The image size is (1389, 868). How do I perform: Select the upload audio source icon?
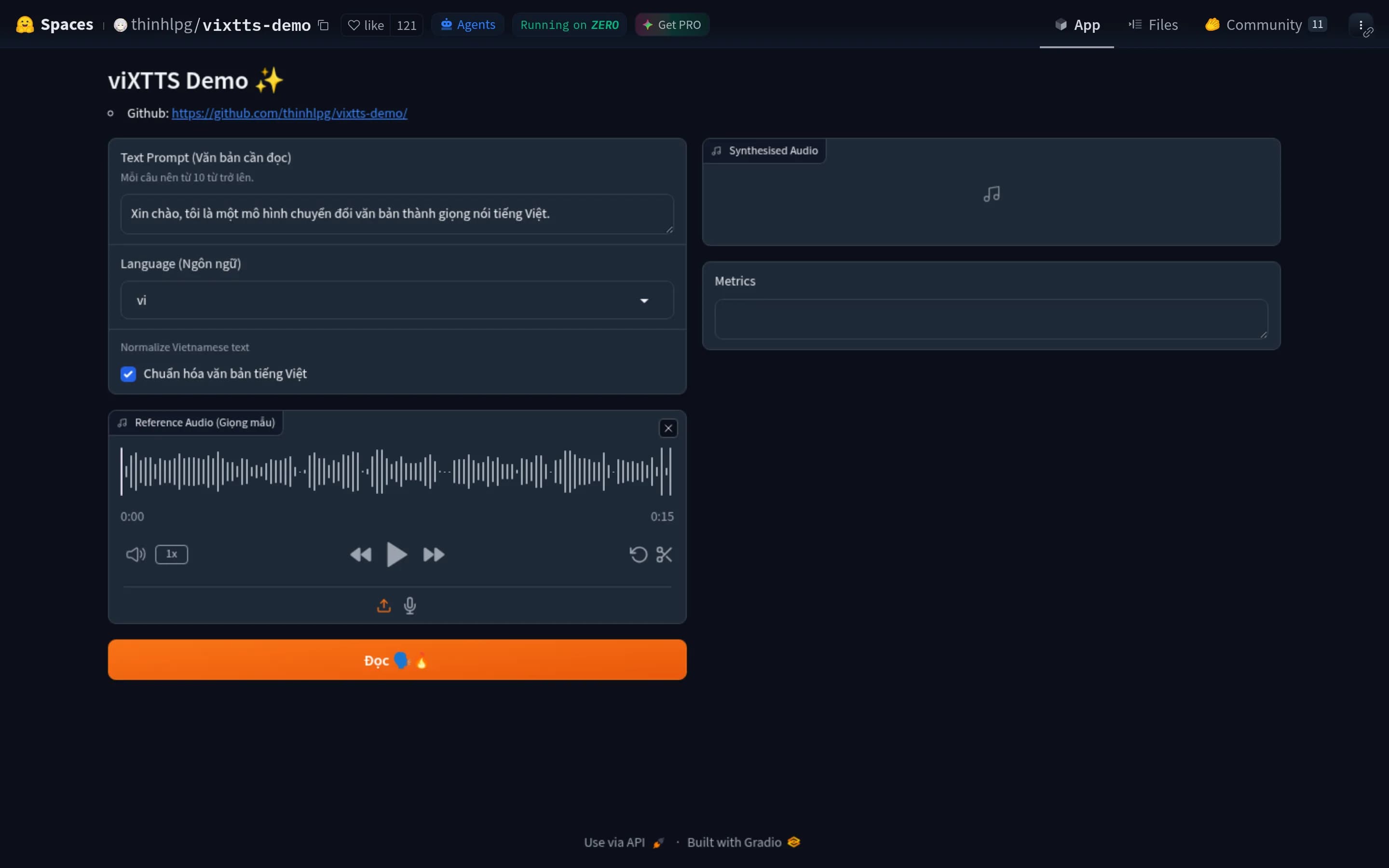pos(384,605)
